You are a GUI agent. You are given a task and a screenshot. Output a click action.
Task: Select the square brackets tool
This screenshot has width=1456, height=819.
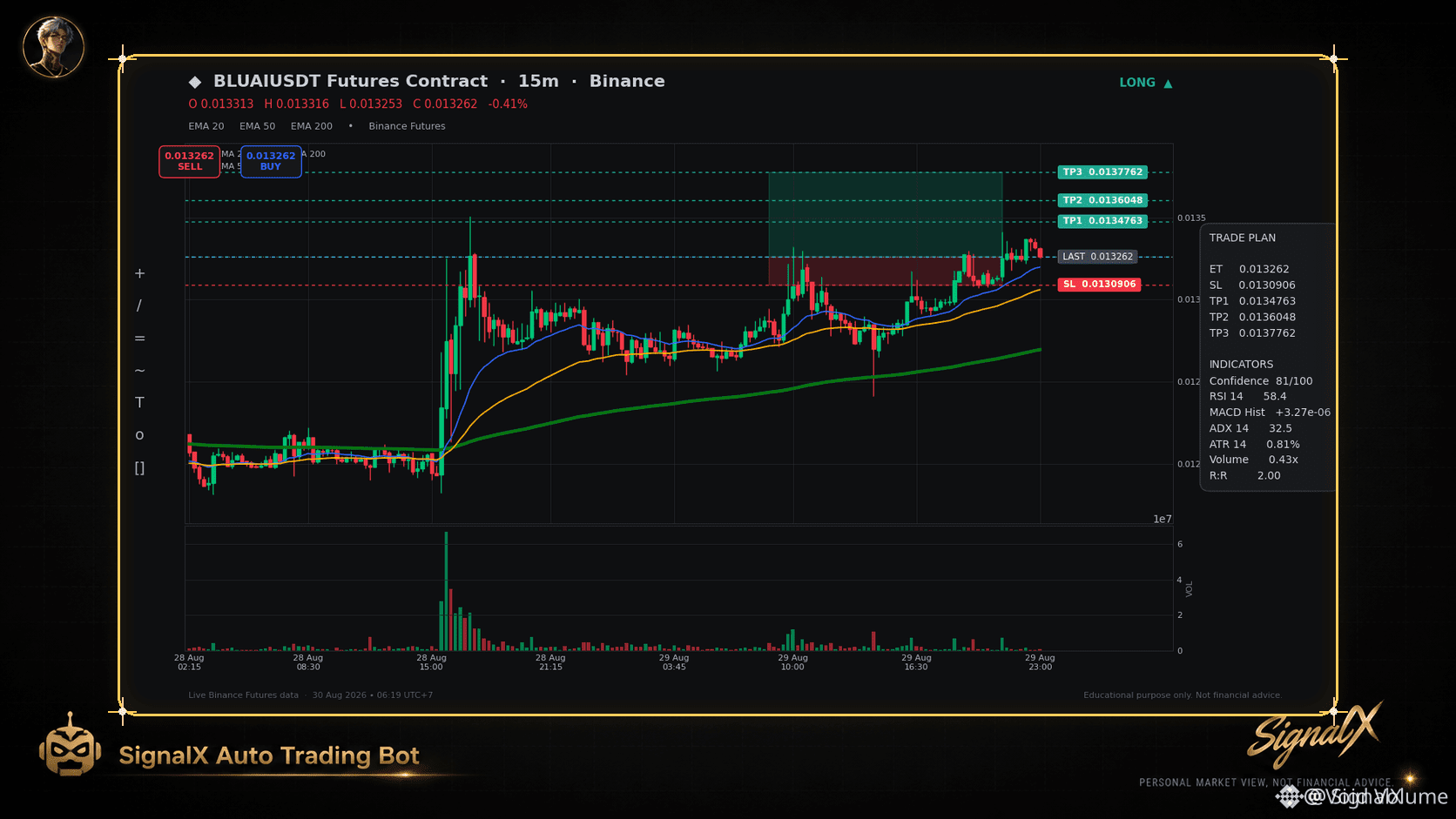click(x=139, y=468)
